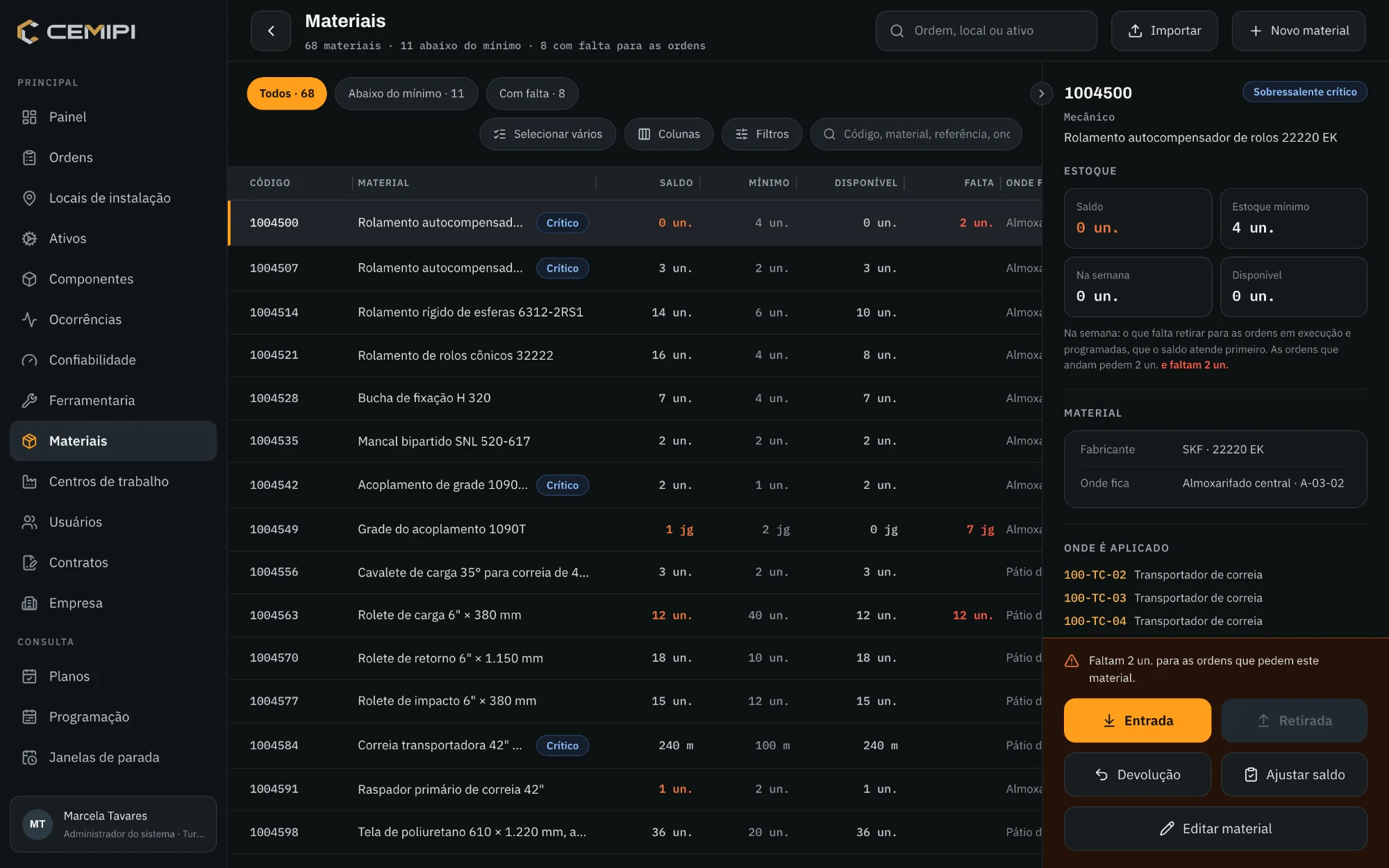Click the Importar button
The height and width of the screenshot is (868, 1389).
1164,31
